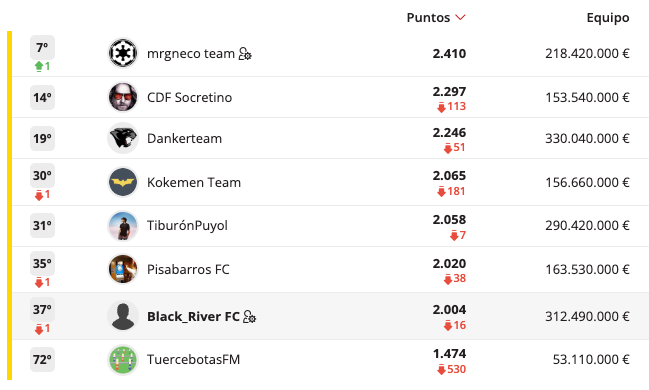Open the settings icon next to Black_River FC
The width and height of the screenshot is (649, 390).
[x=250, y=317]
